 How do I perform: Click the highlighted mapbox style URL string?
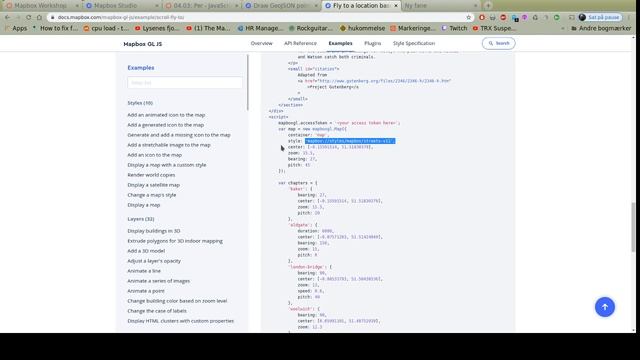pos(350,141)
